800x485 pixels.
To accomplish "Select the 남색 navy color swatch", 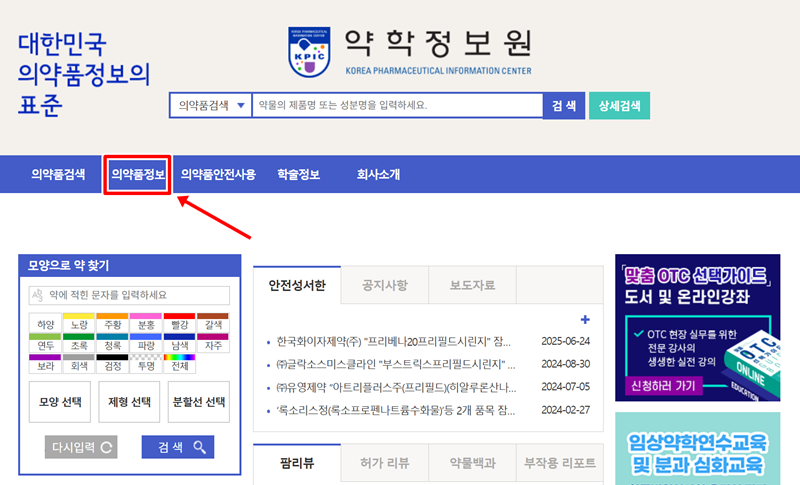I will pyautogui.click(x=180, y=343).
